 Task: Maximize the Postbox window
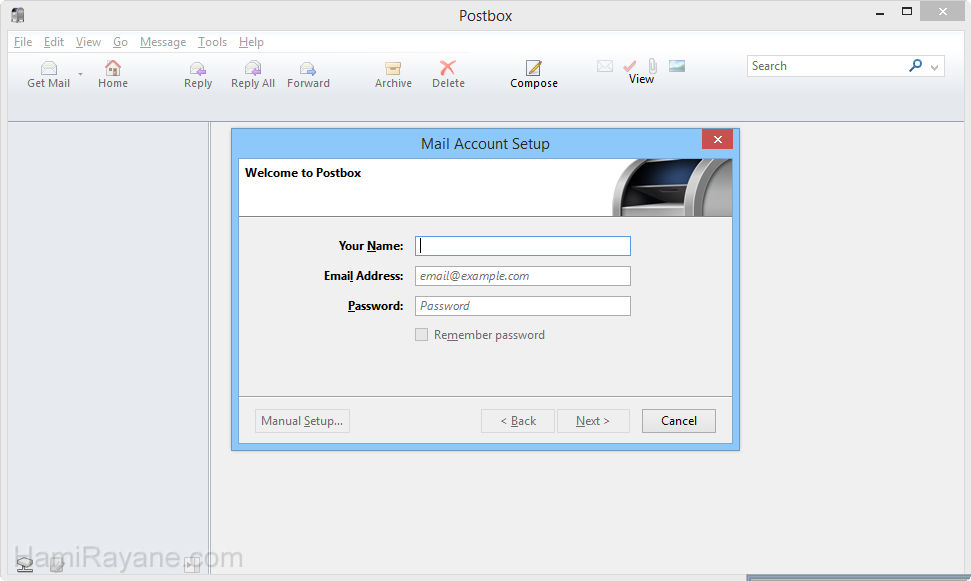pos(907,11)
